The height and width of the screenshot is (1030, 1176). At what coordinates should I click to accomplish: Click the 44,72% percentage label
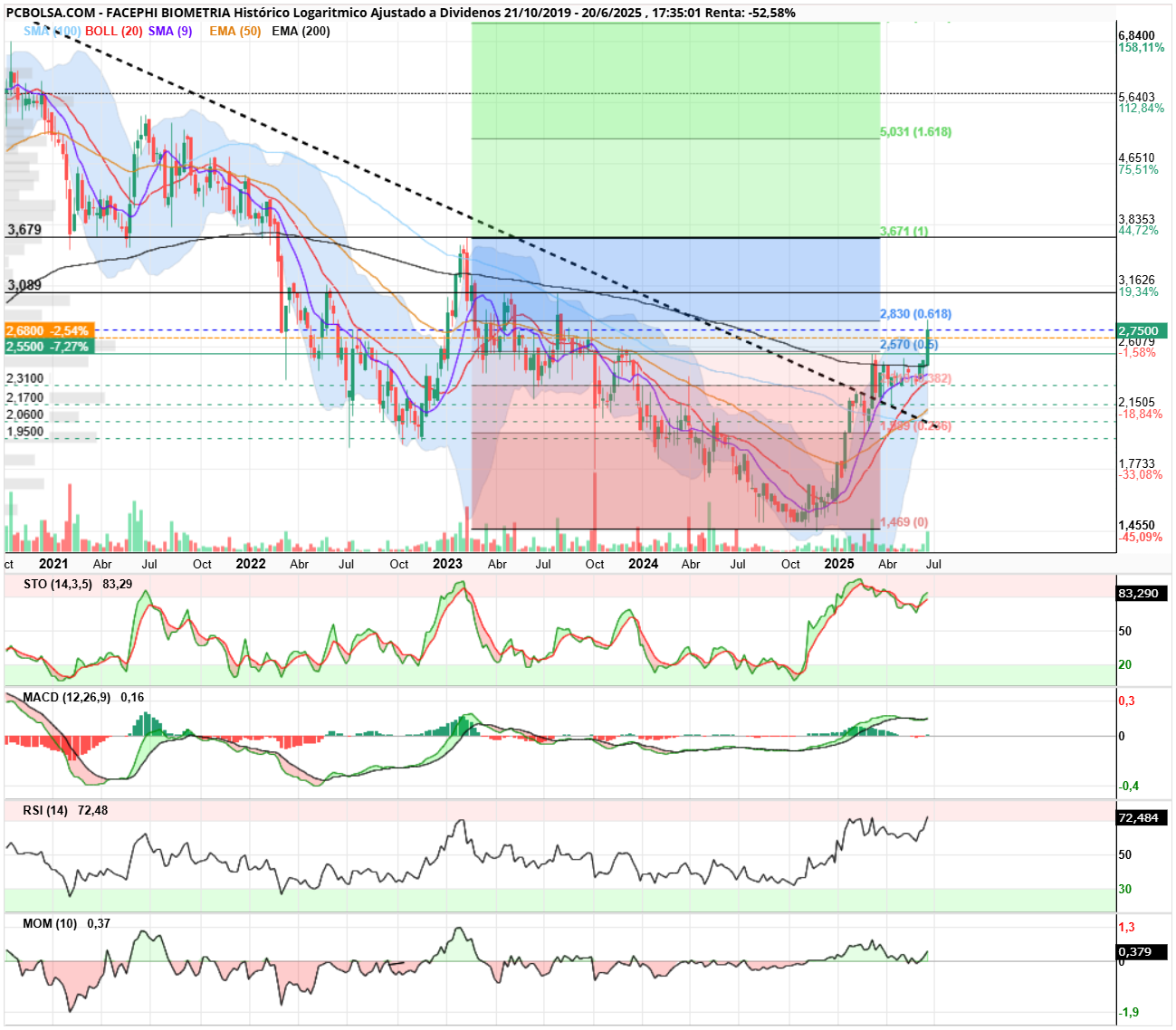1138,231
